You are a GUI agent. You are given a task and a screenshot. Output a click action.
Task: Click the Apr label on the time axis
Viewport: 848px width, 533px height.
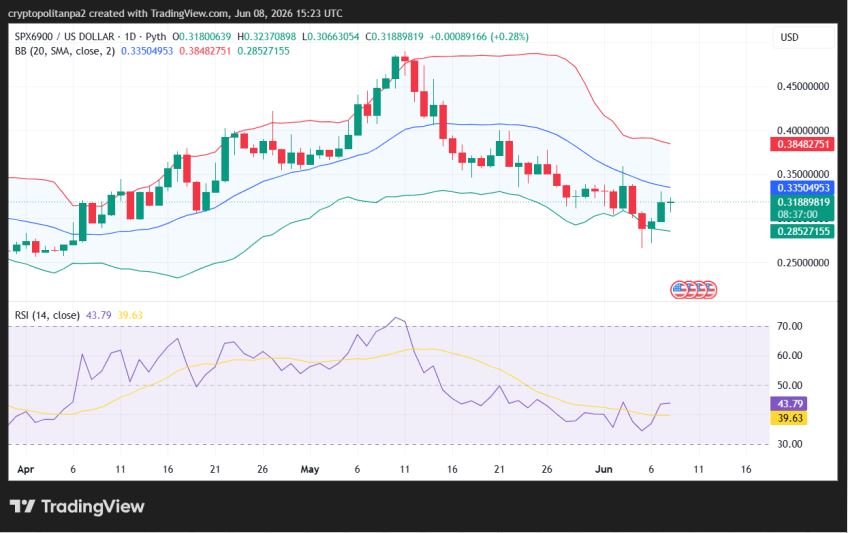pyautogui.click(x=25, y=469)
